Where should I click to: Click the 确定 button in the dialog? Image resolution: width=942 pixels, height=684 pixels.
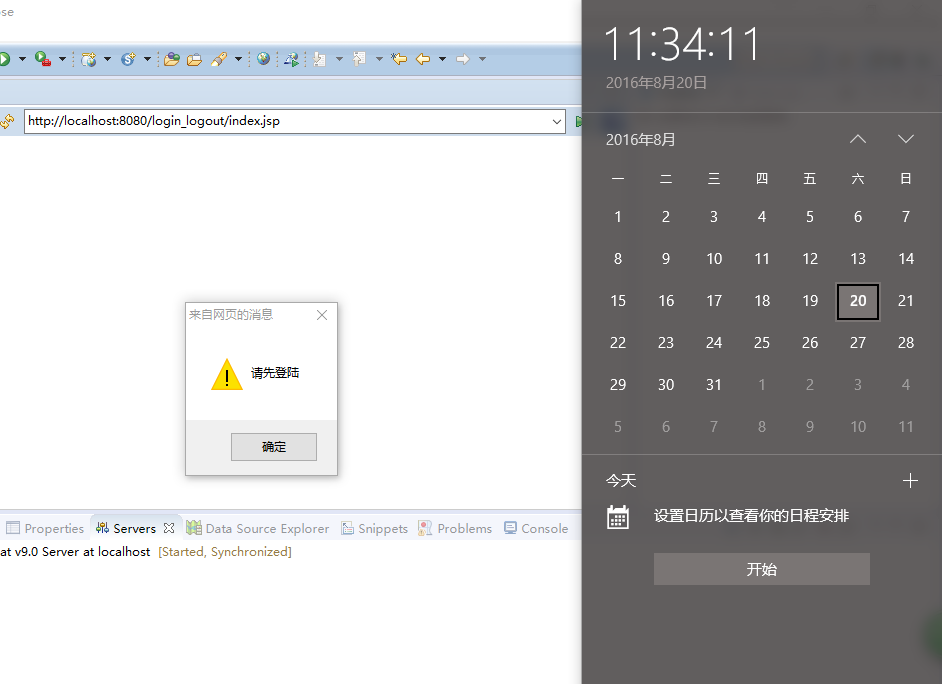(x=274, y=447)
